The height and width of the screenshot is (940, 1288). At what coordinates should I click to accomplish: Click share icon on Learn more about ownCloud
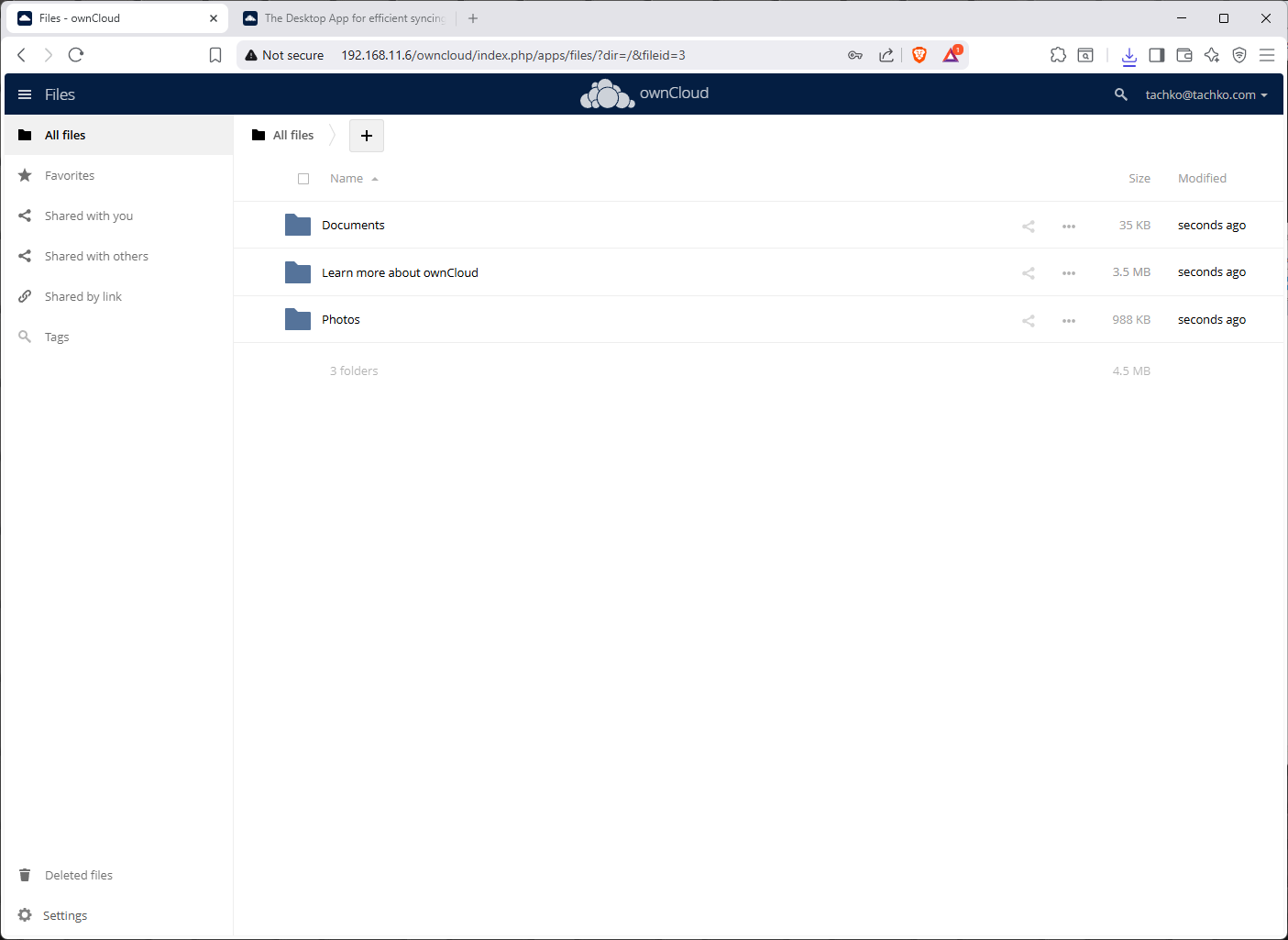click(1028, 273)
